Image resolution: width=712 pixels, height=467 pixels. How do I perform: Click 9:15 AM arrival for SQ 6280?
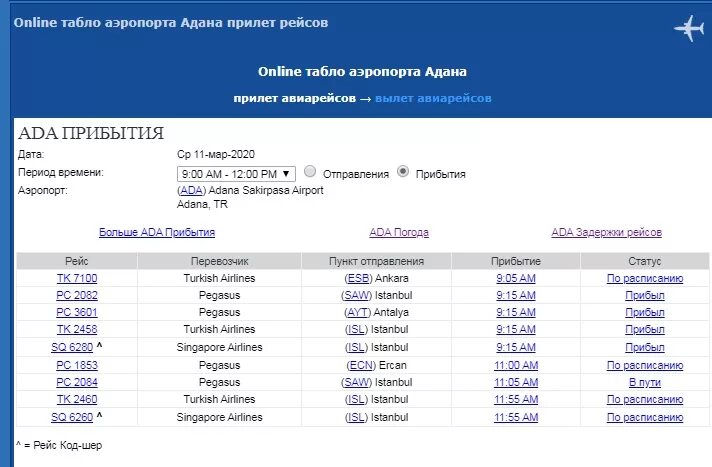516,347
